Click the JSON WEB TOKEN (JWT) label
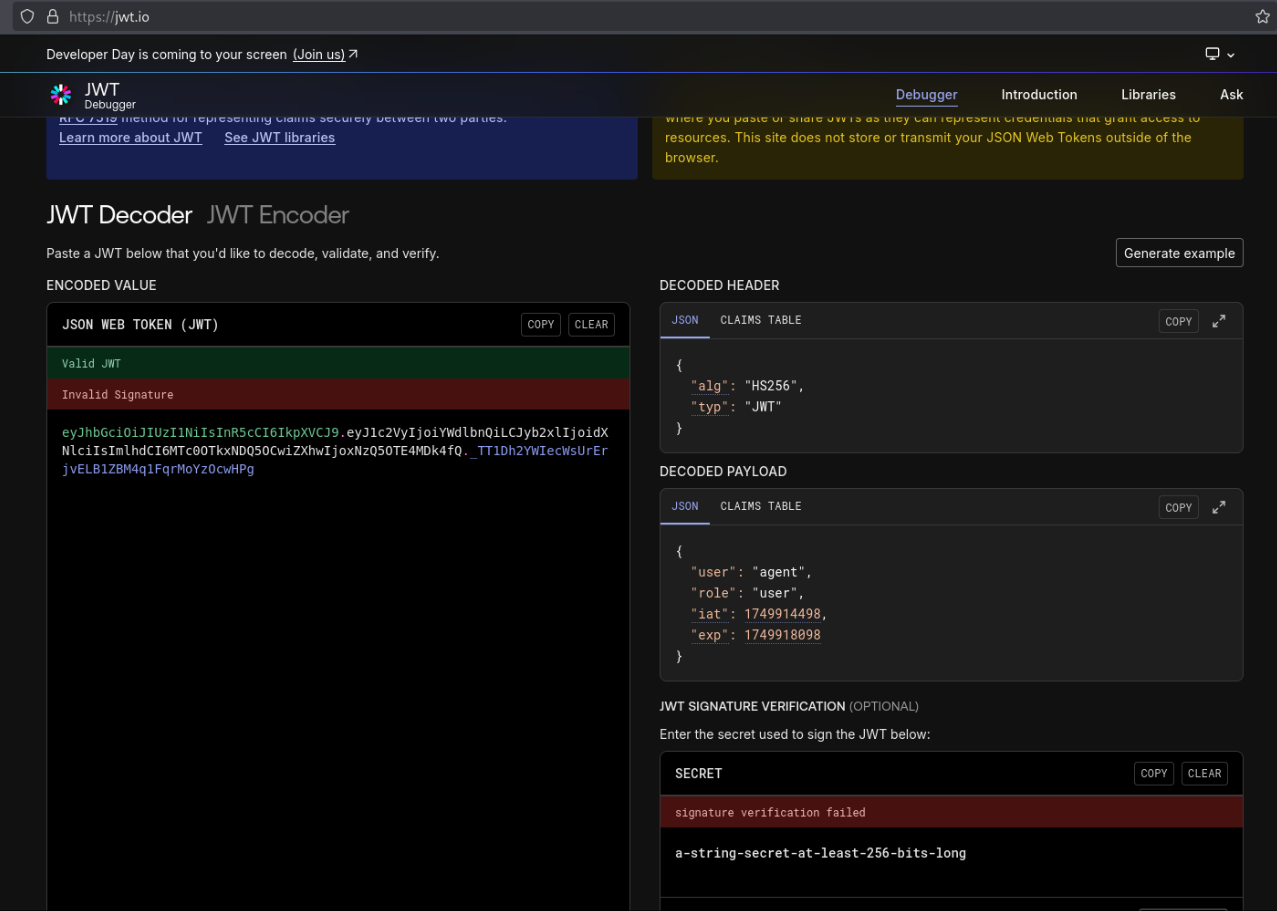1277x911 pixels. [140, 324]
